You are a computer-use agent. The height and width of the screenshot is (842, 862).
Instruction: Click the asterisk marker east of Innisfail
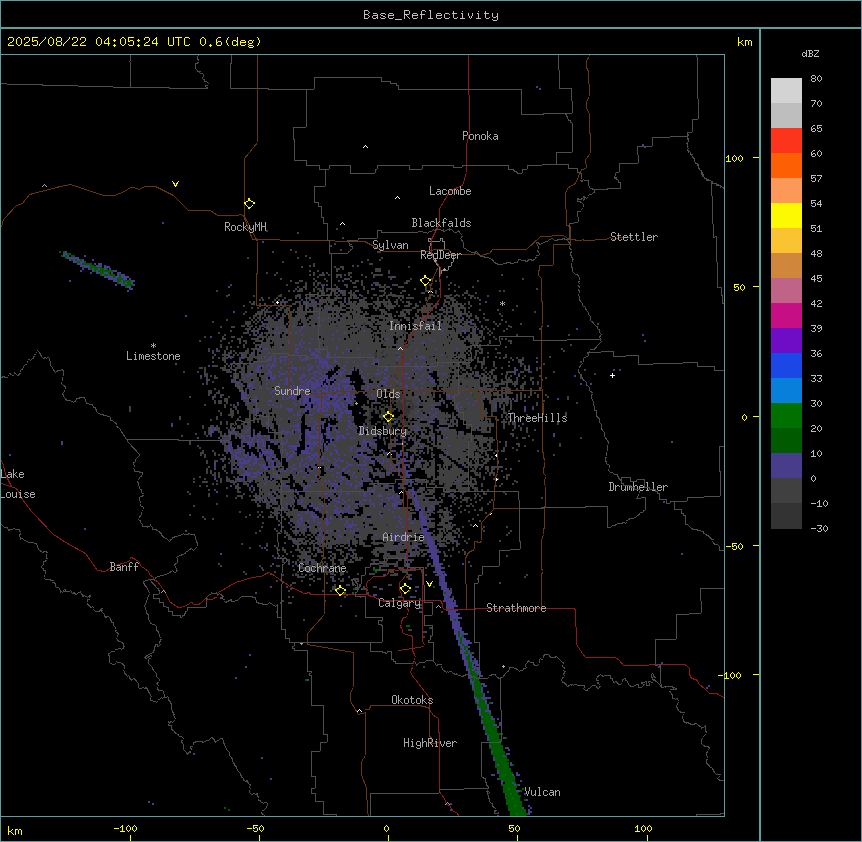click(x=502, y=304)
